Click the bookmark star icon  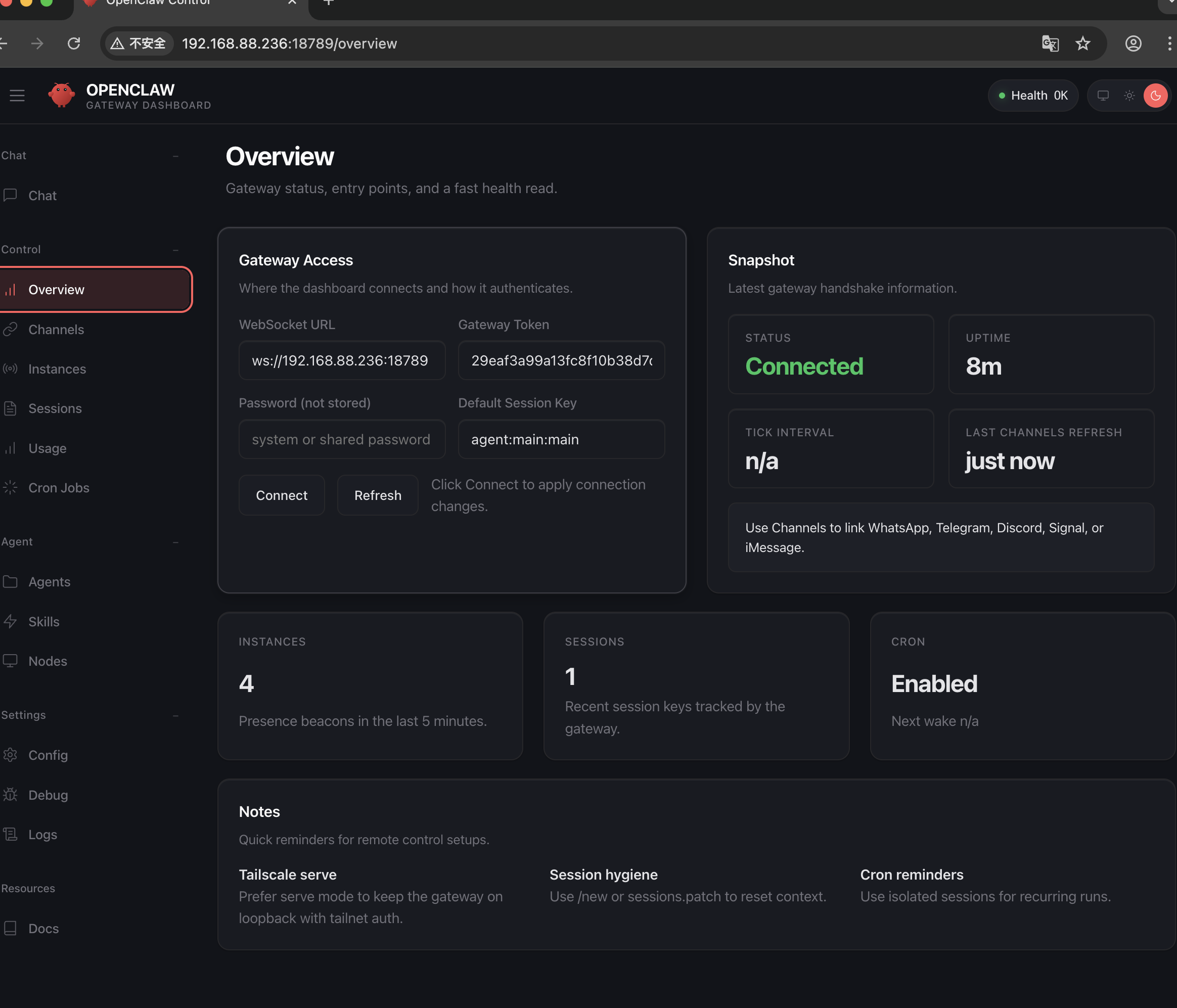1082,44
